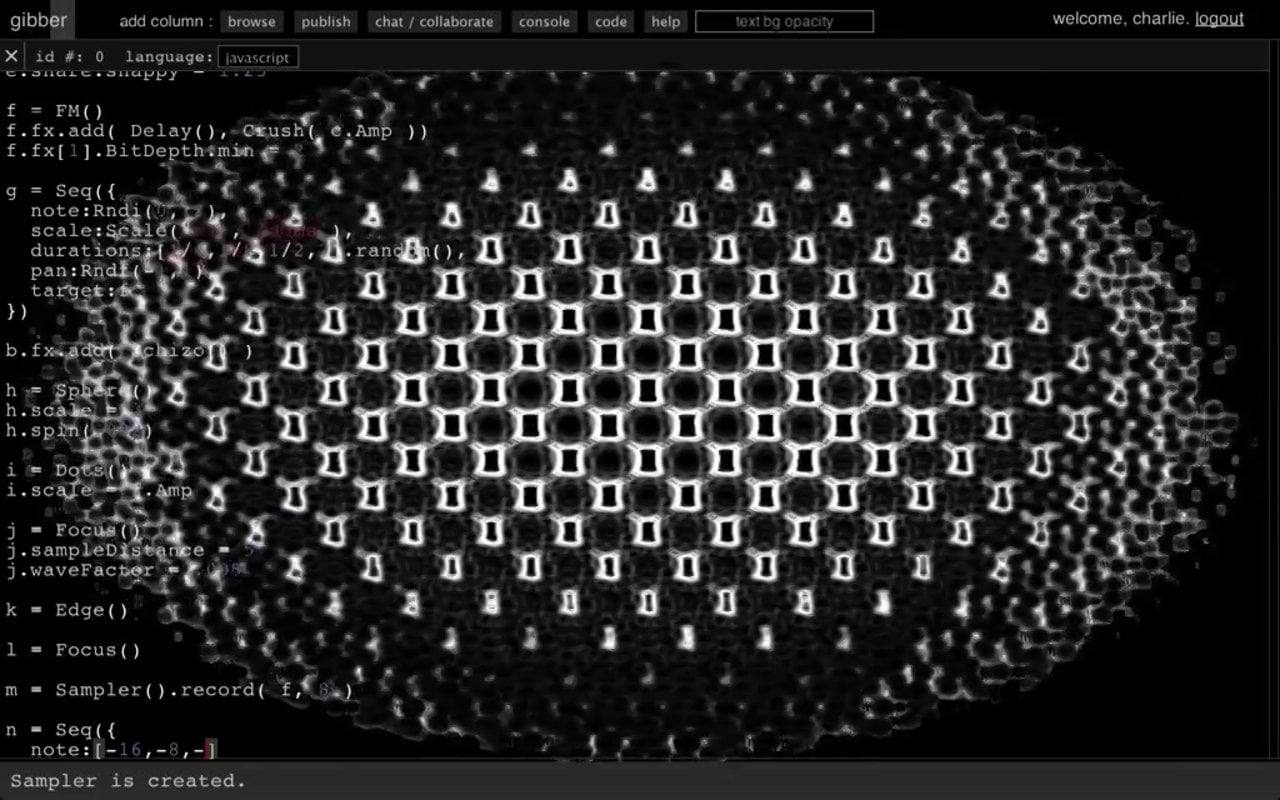Adjust the text bg opacity slider
The width and height of the screenshot is (1280, 800).
point(784,21)
